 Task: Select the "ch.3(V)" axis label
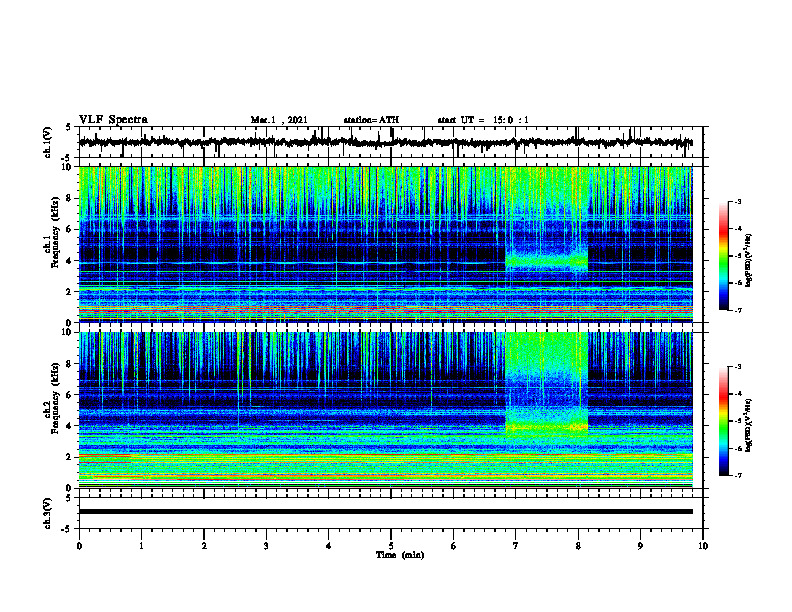coord(48,513)
